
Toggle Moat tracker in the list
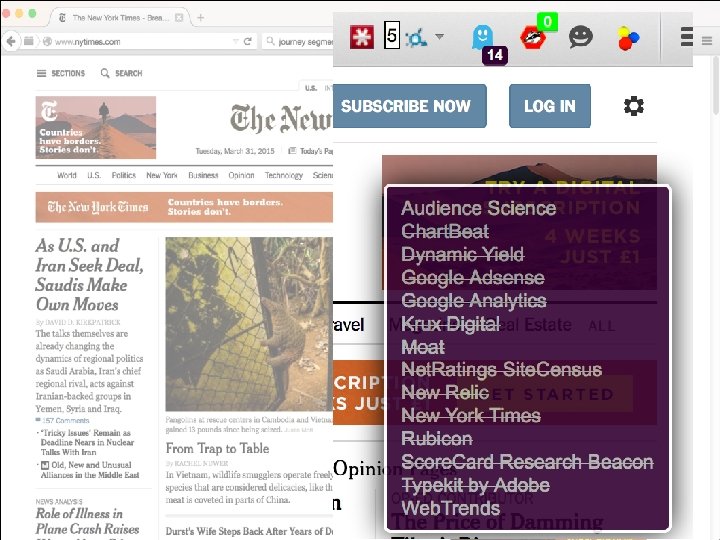[423, 347]
